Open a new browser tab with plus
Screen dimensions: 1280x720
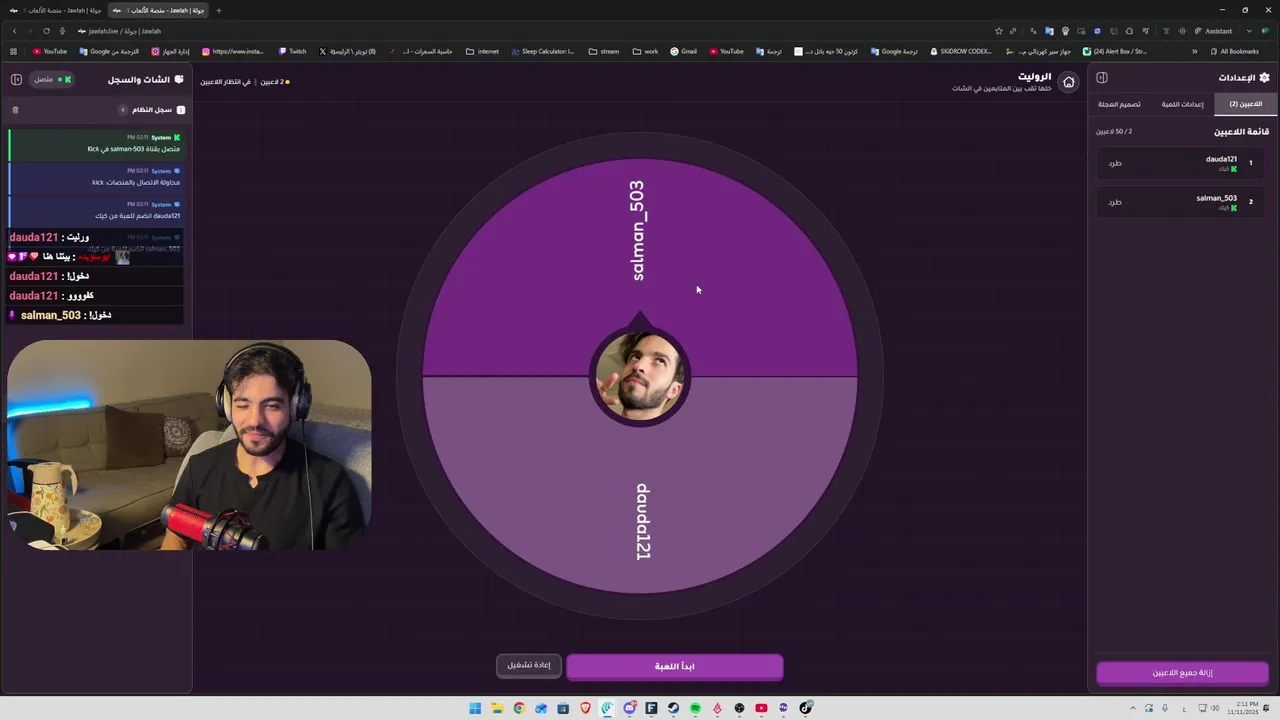pyautogui.click(x=219, y=10)
